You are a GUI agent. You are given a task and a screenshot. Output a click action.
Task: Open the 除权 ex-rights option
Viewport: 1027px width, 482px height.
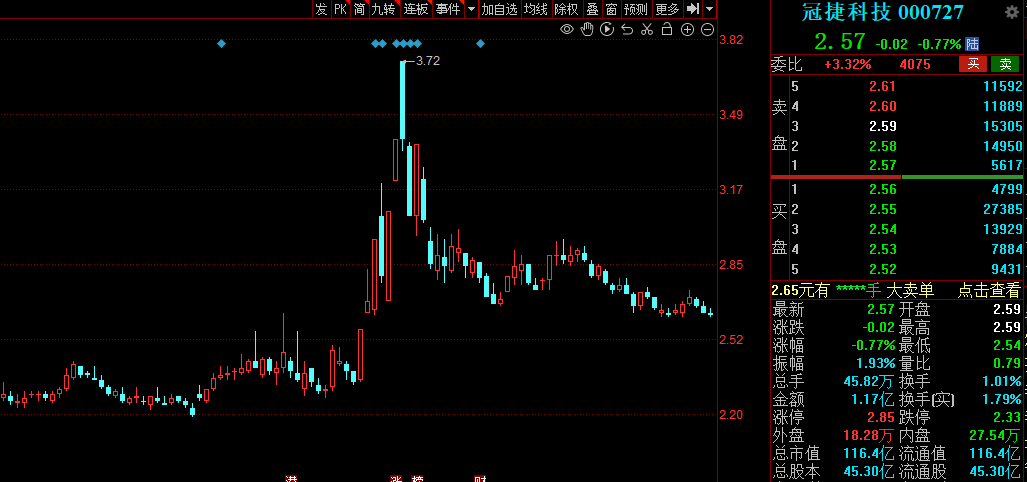coord(566,9)
